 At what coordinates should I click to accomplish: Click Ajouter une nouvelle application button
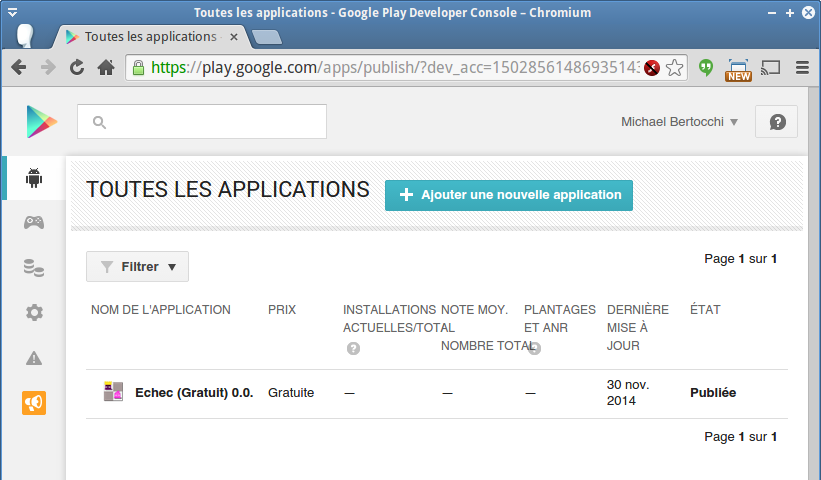(509, 195)
